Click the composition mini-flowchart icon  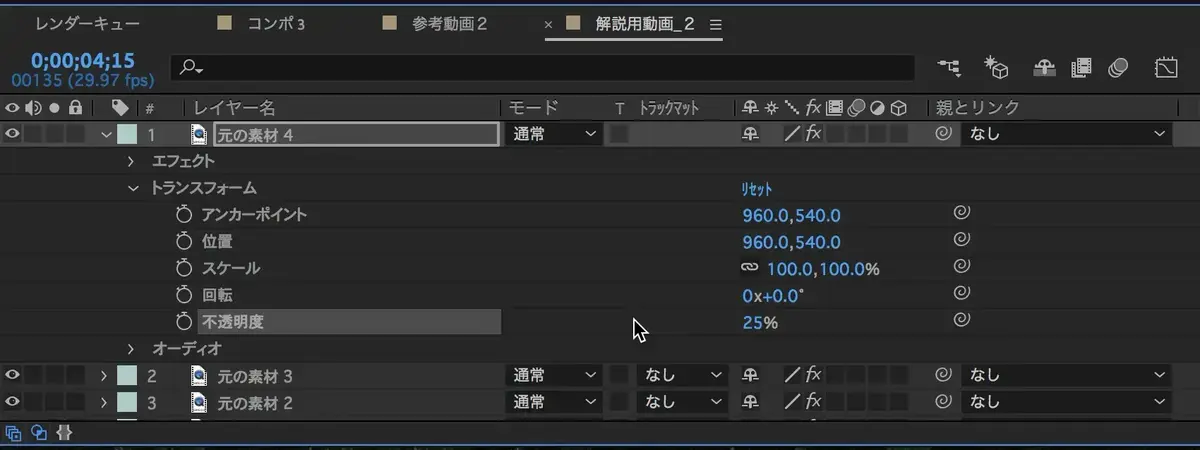coord(948,67)
